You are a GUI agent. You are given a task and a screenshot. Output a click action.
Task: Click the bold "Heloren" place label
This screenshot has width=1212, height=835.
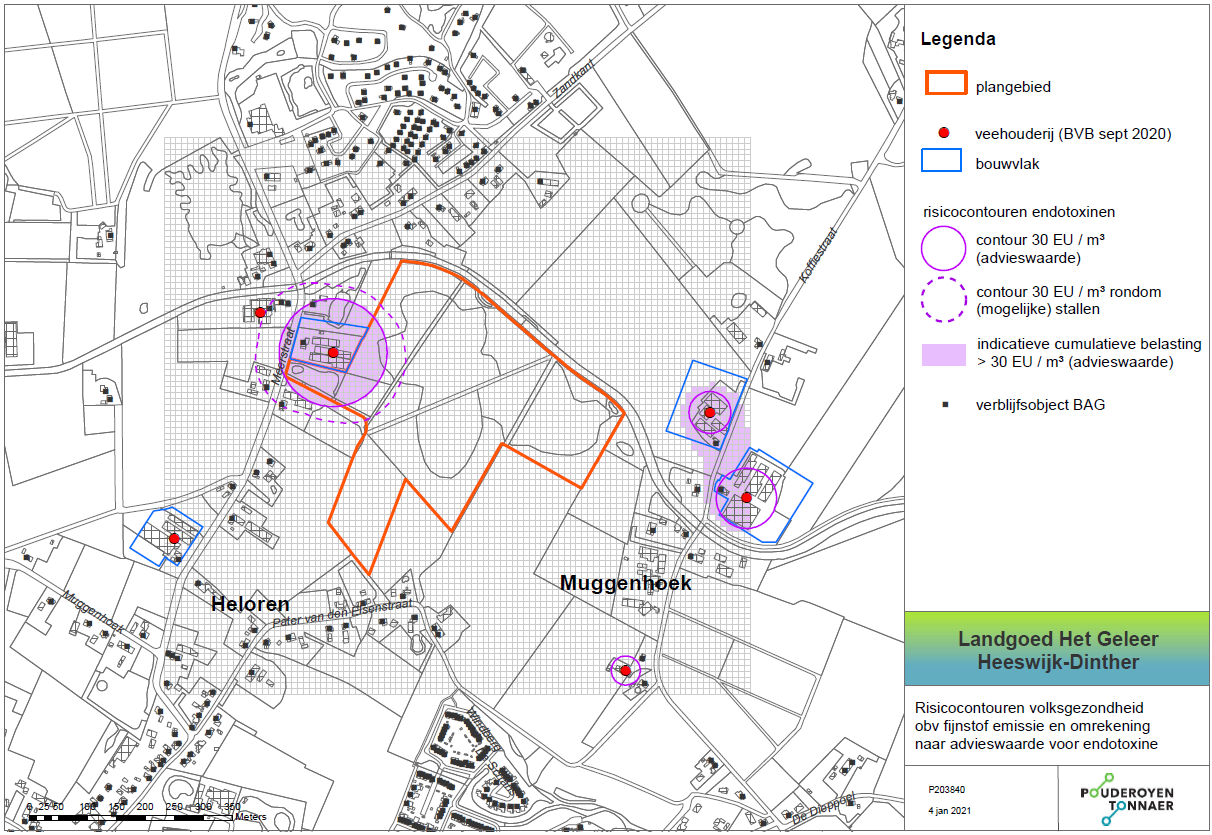point(250,604)
